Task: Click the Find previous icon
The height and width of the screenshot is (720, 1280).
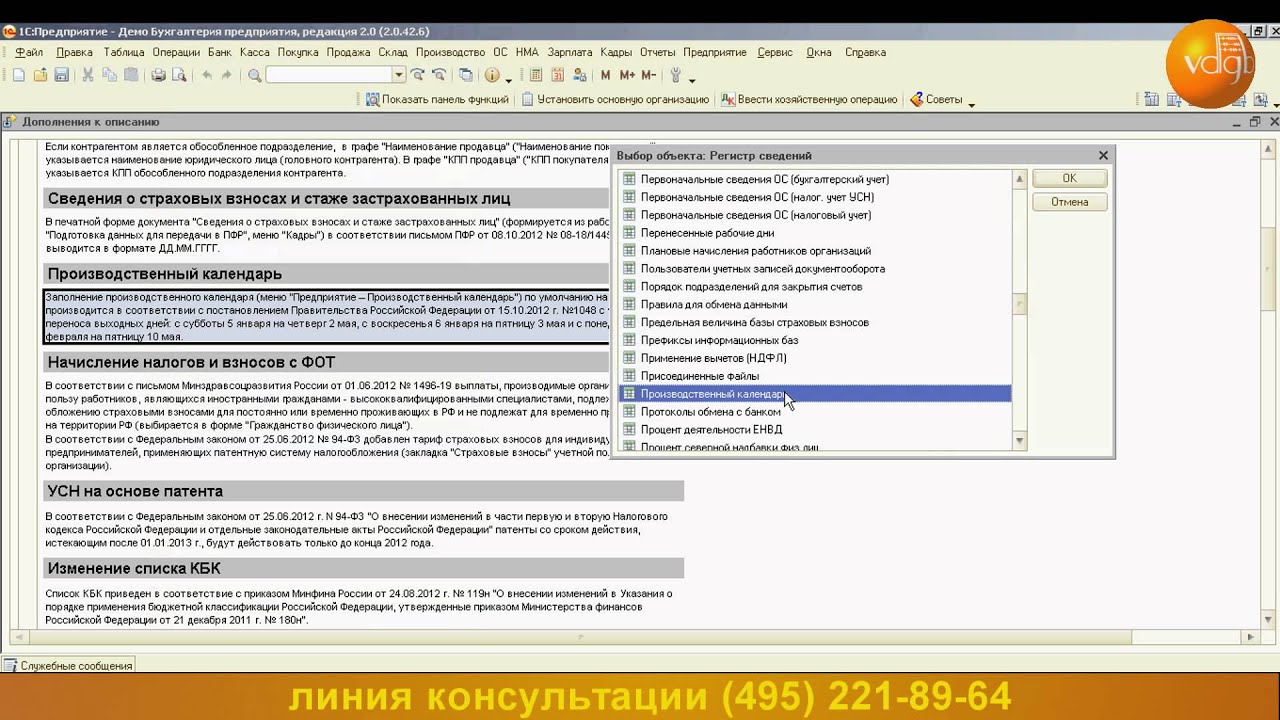Action: (x=439, y=75)
